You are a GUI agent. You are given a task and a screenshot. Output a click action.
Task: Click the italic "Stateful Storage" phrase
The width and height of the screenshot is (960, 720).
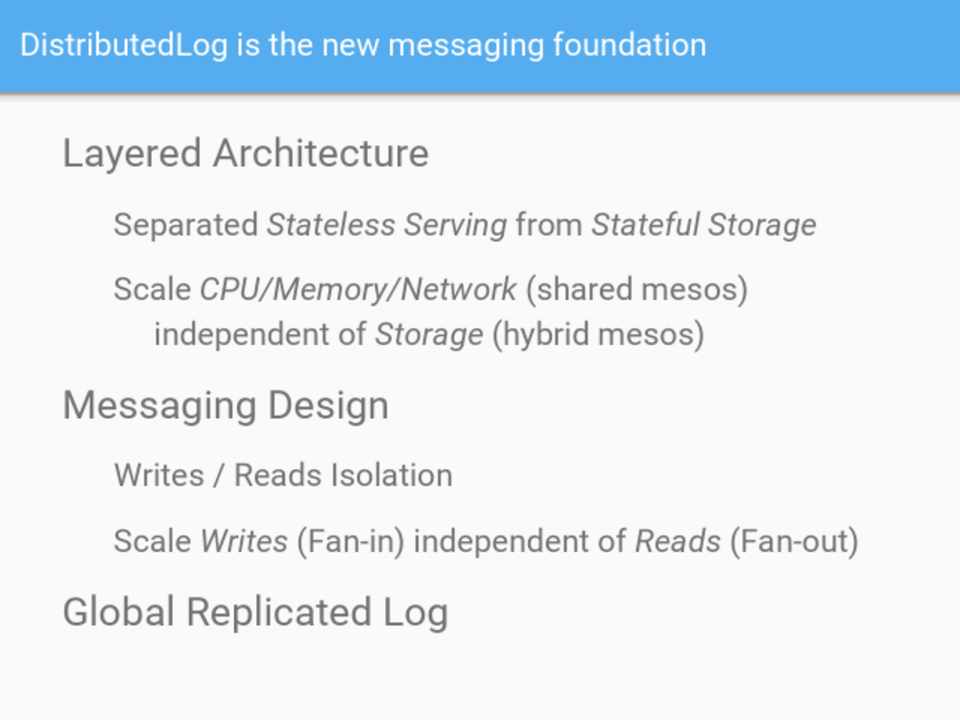[703, 225]
